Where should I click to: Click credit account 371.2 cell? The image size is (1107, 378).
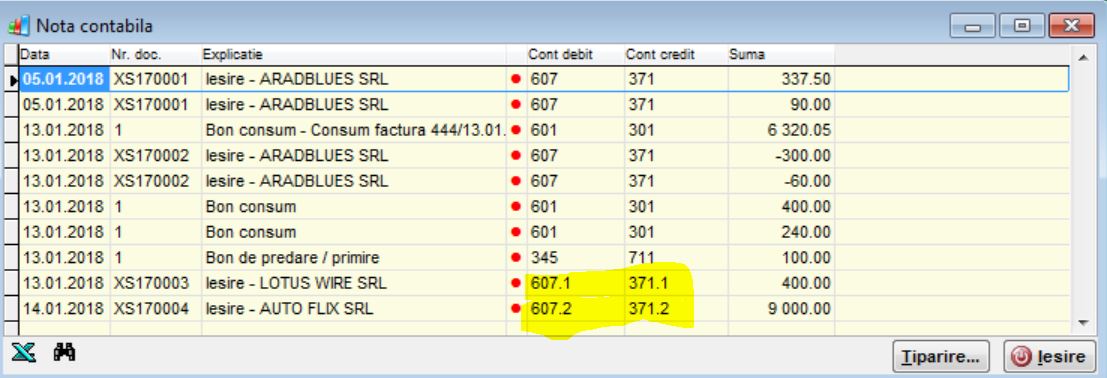click(676, 309)
